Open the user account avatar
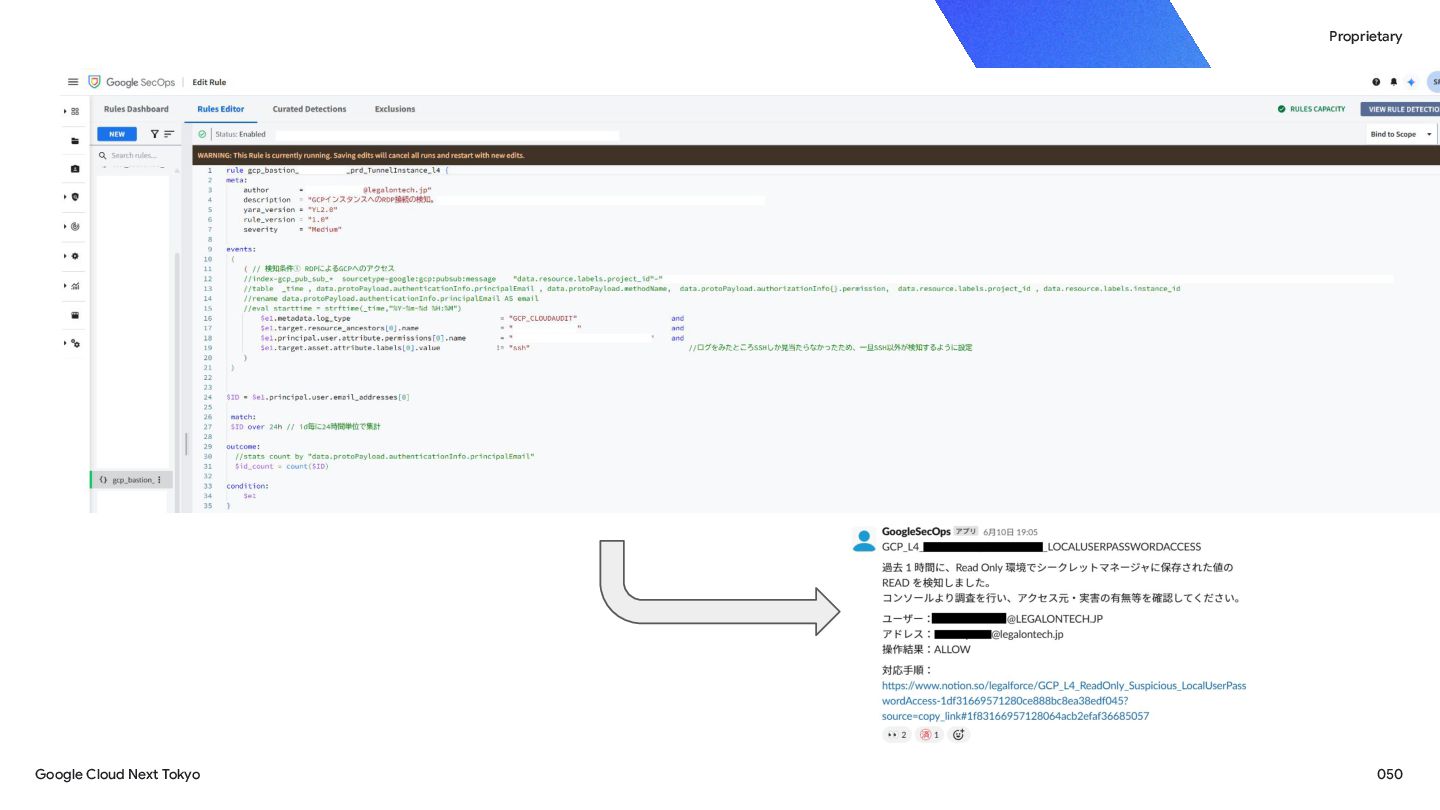Screen dimensions: 1440x810 1434,82
